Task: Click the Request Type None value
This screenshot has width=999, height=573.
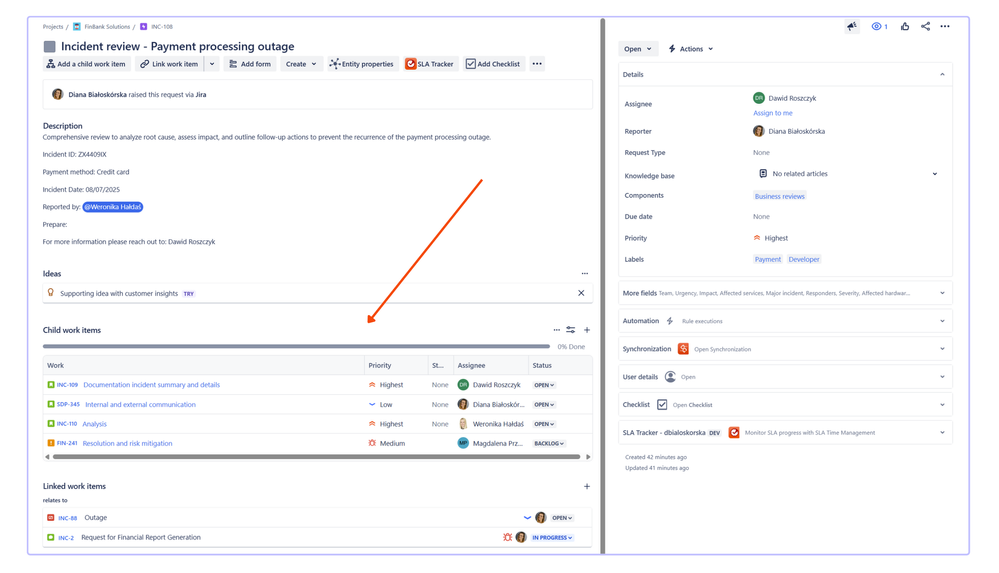Action: [761, 152]
